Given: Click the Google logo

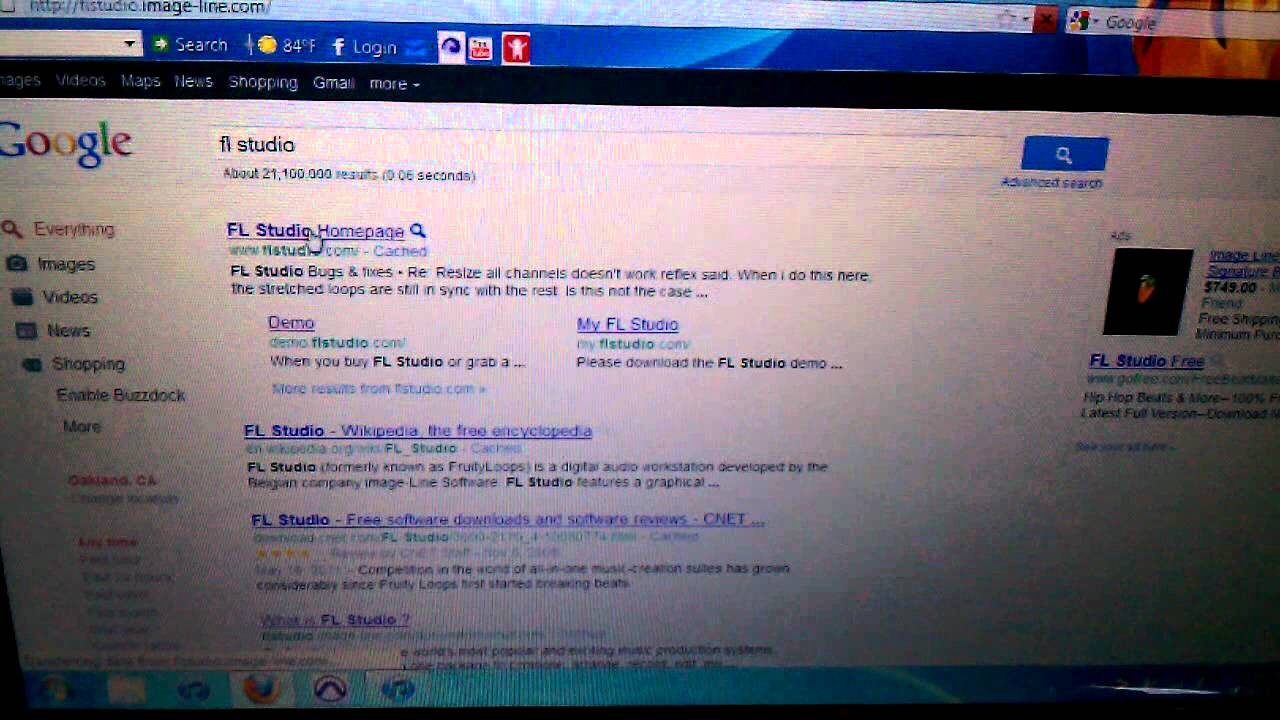Looking at the screenshot, I should click(64, 143).
